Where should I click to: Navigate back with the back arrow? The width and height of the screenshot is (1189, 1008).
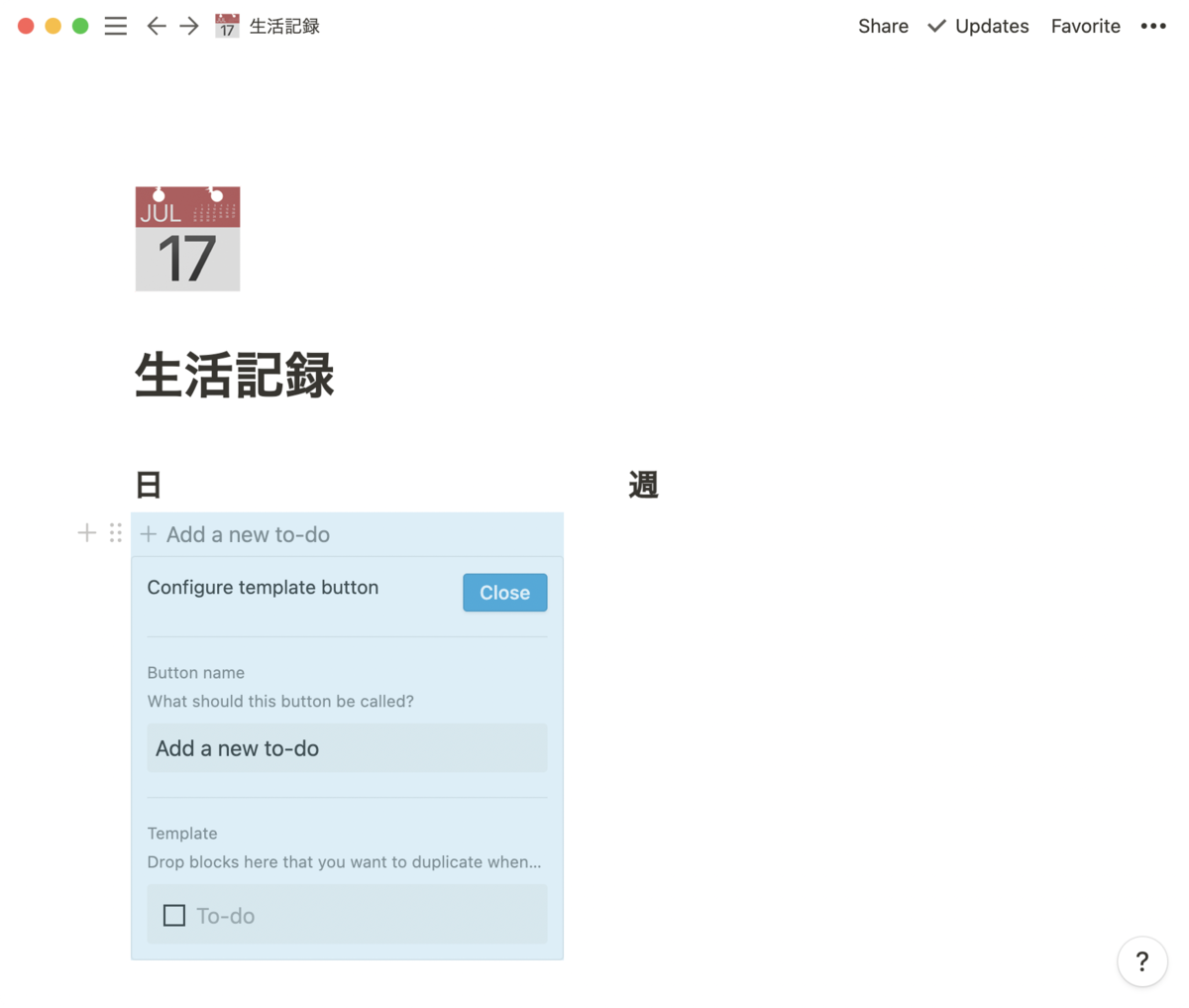click(x=156, y=26)
